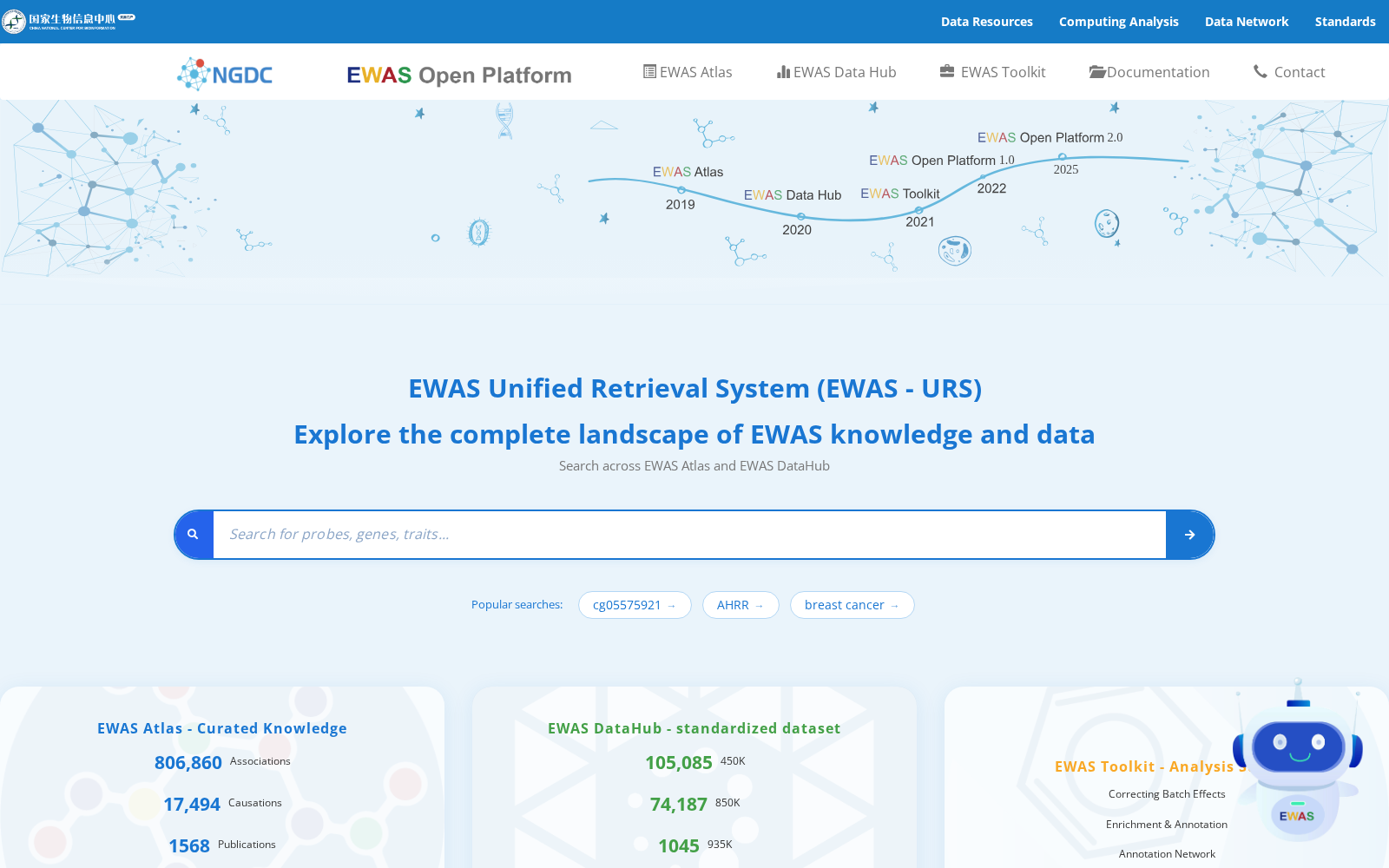Focus the probes, genes, traits search field
Viewport: 1389px width, 868px height.
[689, 535]
